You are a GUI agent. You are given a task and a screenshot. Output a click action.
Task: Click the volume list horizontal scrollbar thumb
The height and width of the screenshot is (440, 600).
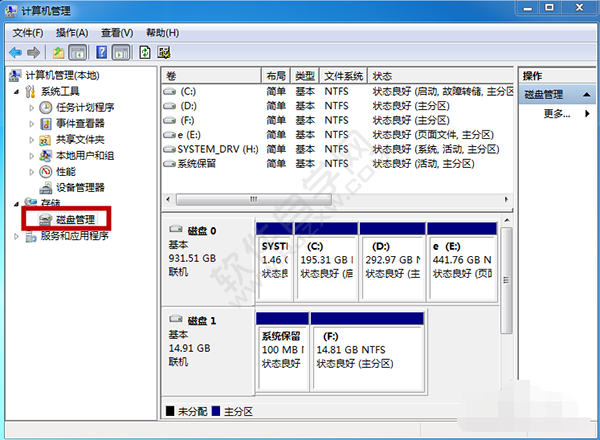coord(254,199)
